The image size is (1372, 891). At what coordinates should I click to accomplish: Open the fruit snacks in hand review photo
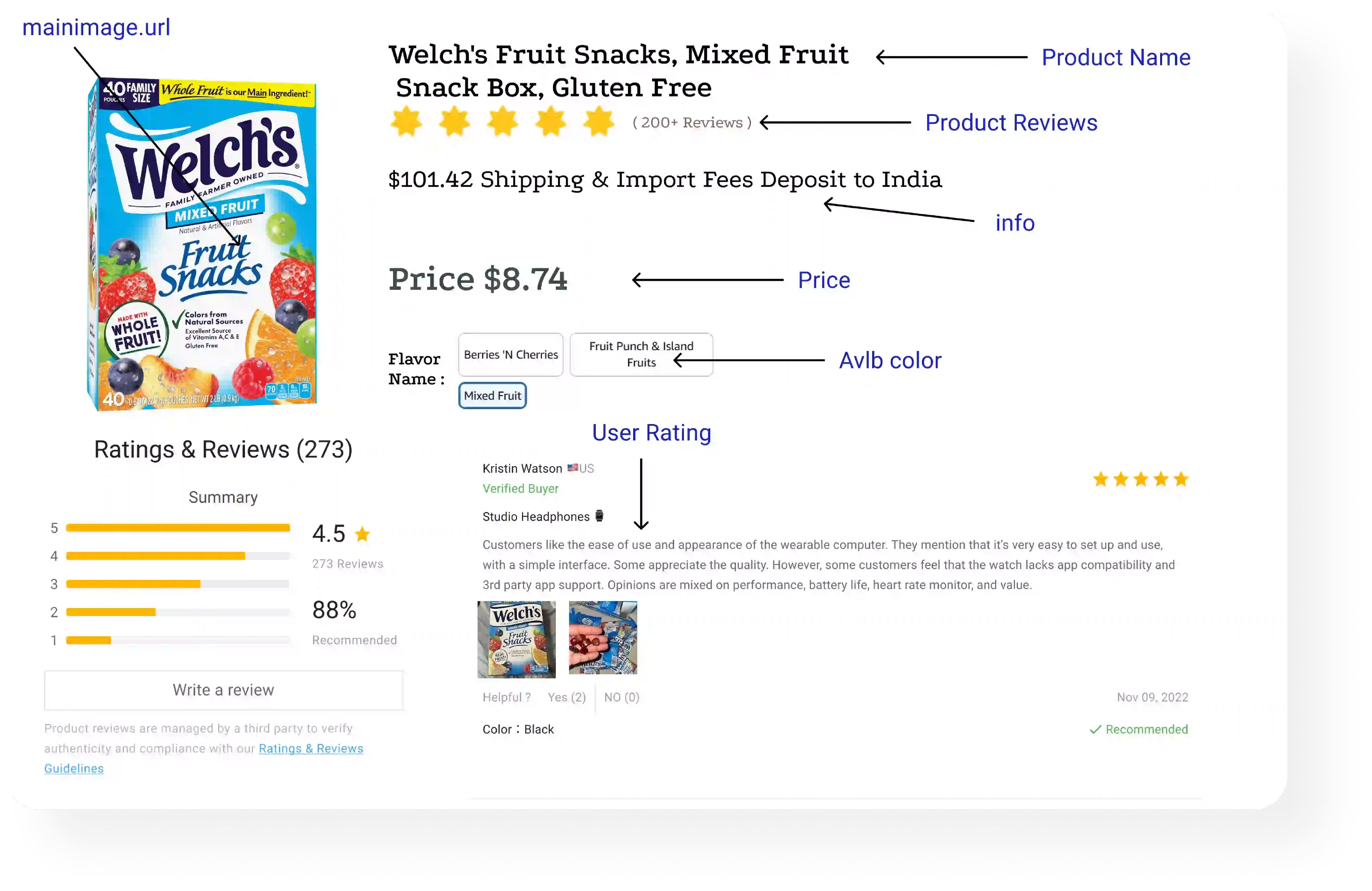pyautogui.click(x=603, y=638)
